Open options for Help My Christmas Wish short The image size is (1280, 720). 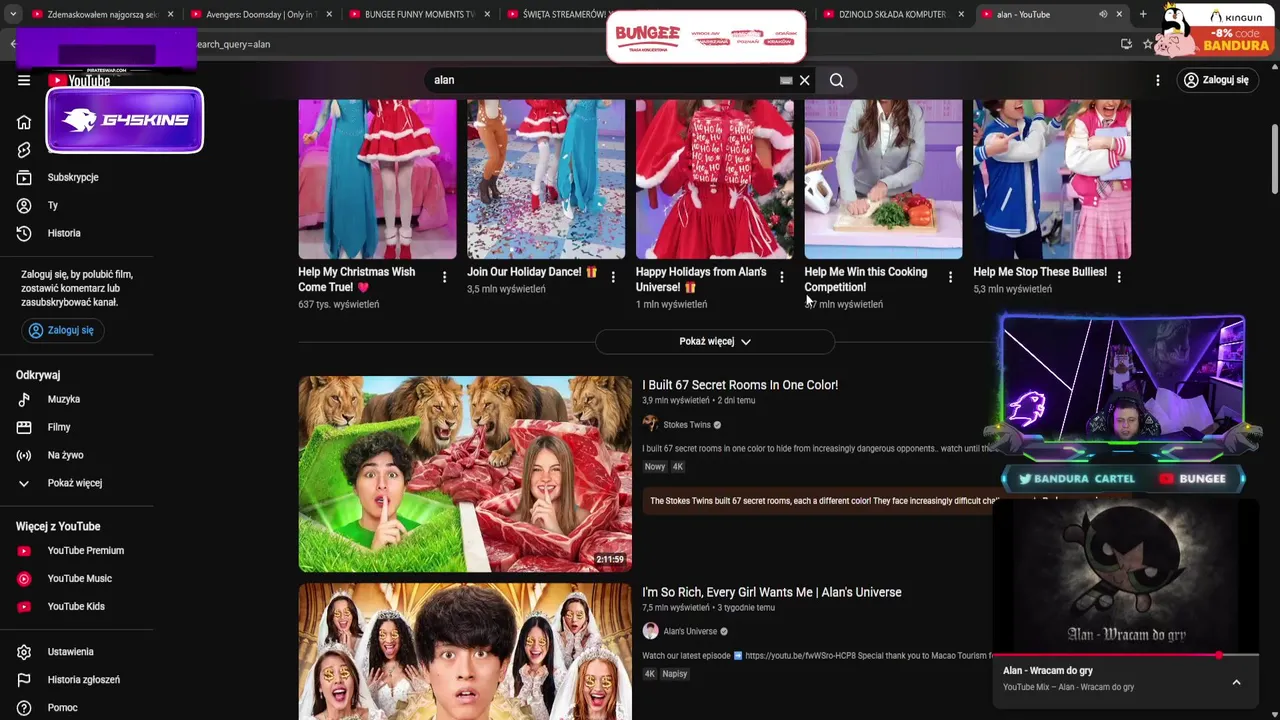tap(444, 277)
